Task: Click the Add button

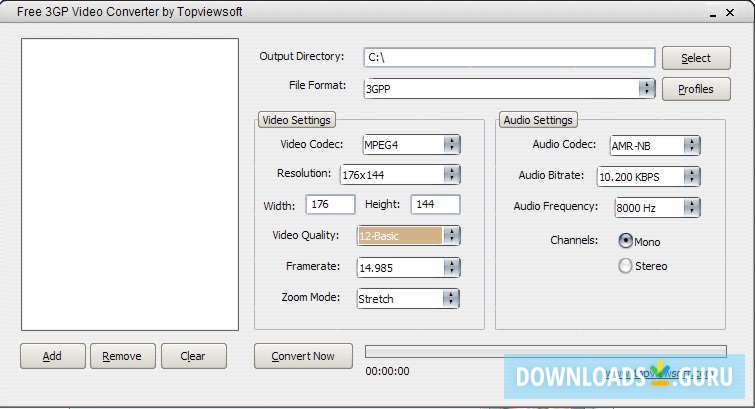Action: (x=52, y=356)
